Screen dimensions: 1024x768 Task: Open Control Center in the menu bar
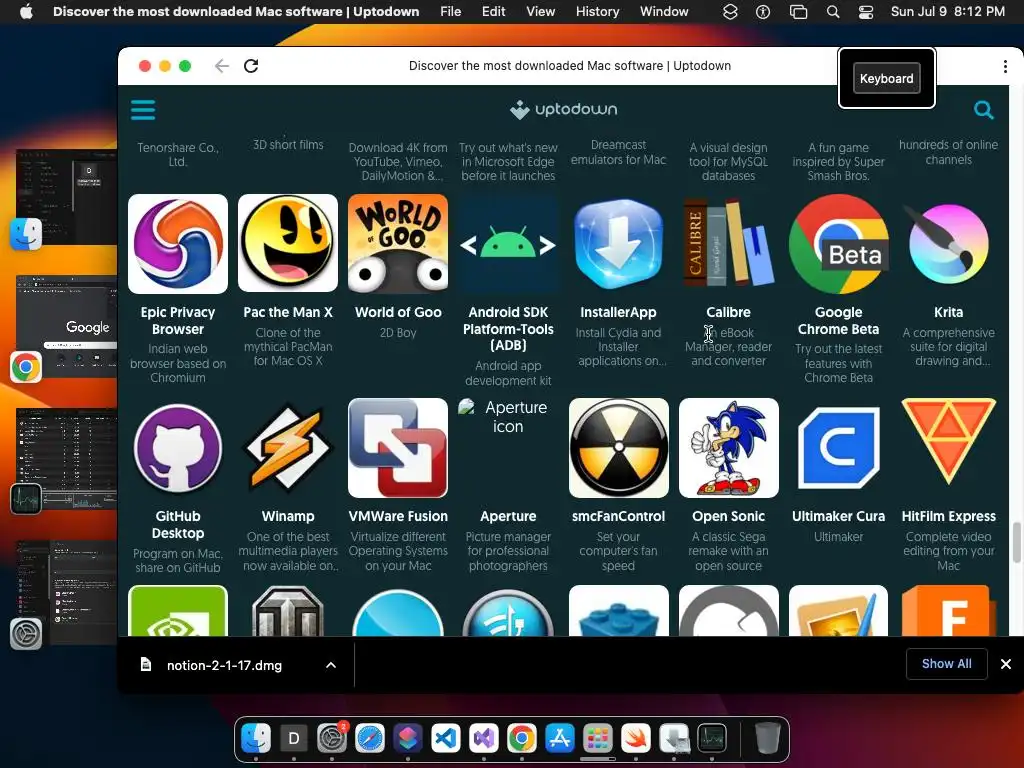tap(866, 12)
